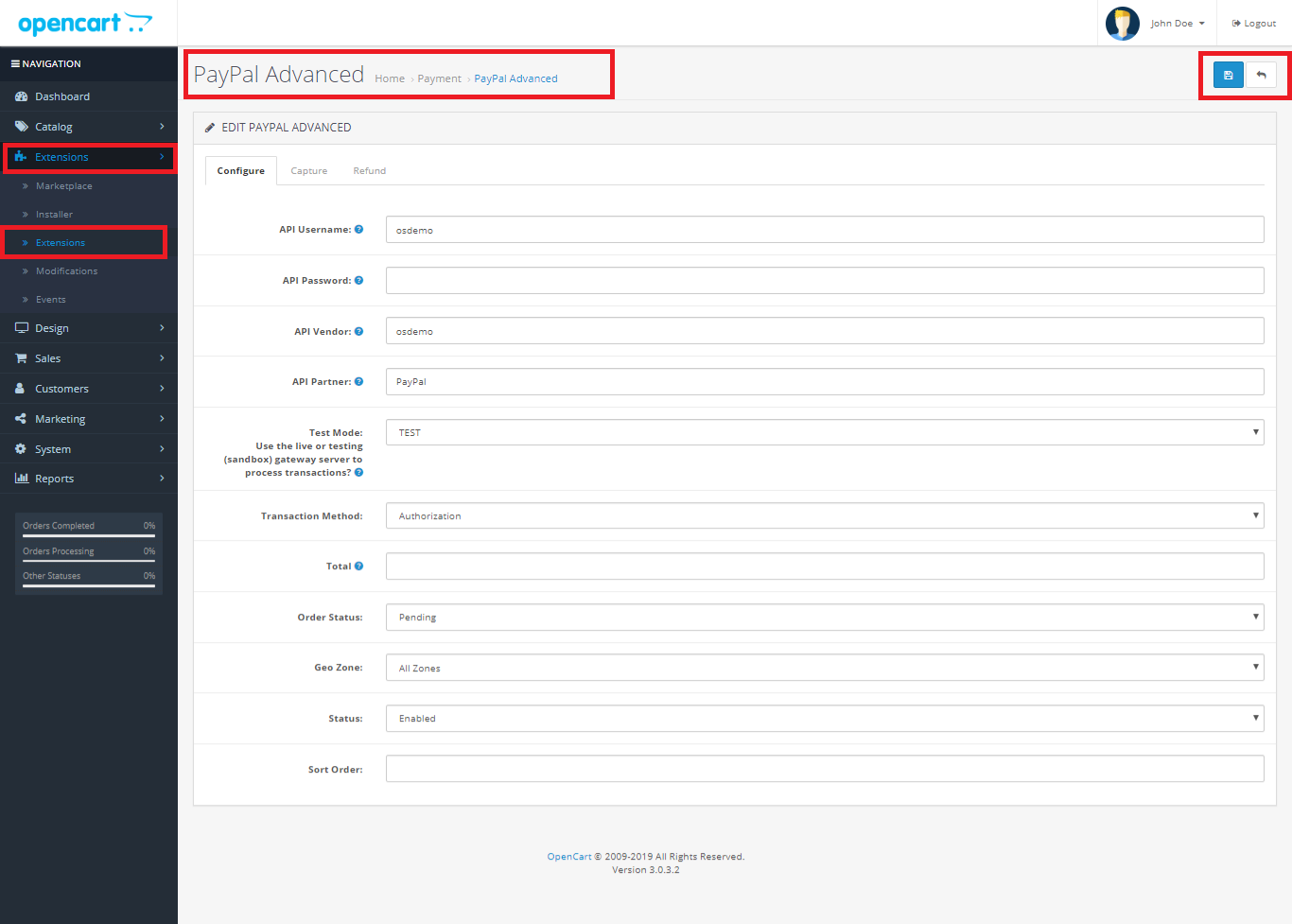Image resolution: width=1292 pixels, height=924 pixels.
Task: Switch to the Capture tab
Action: click(309, 171)
